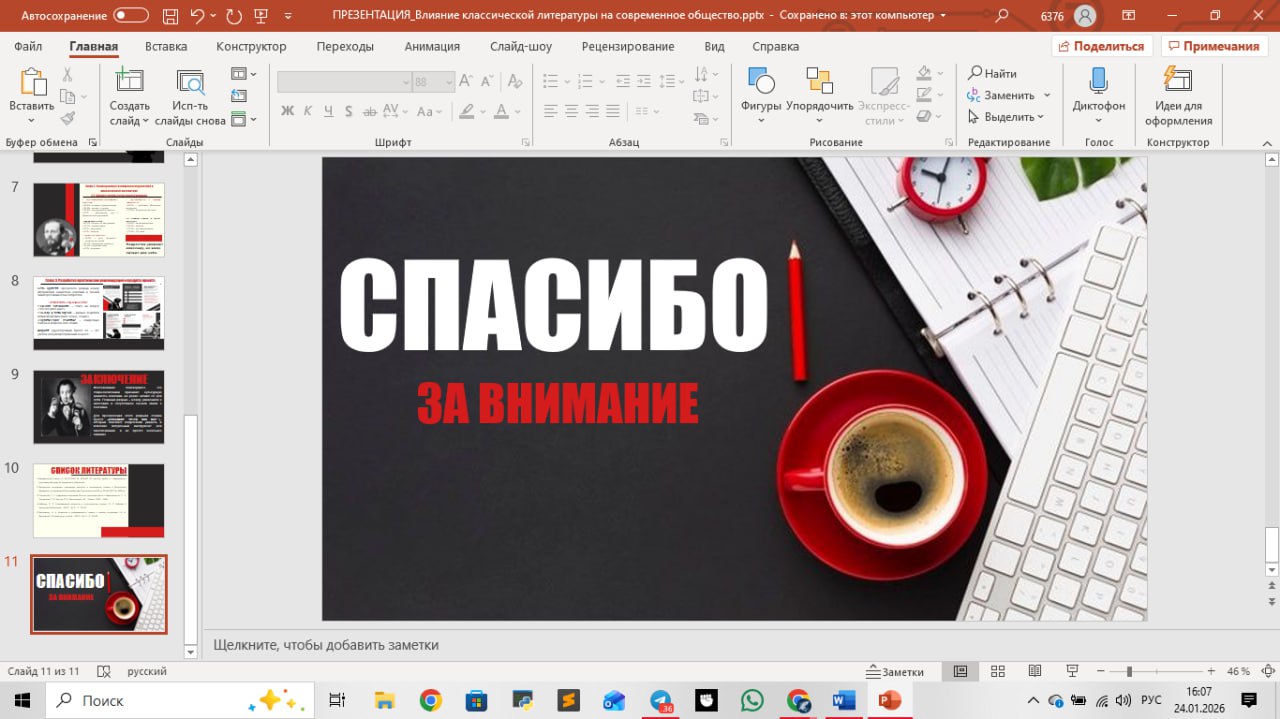Click the Создать слайд icon
Image resolution: width=1280 pixels, height=719 pixels.
coord(129,81)
